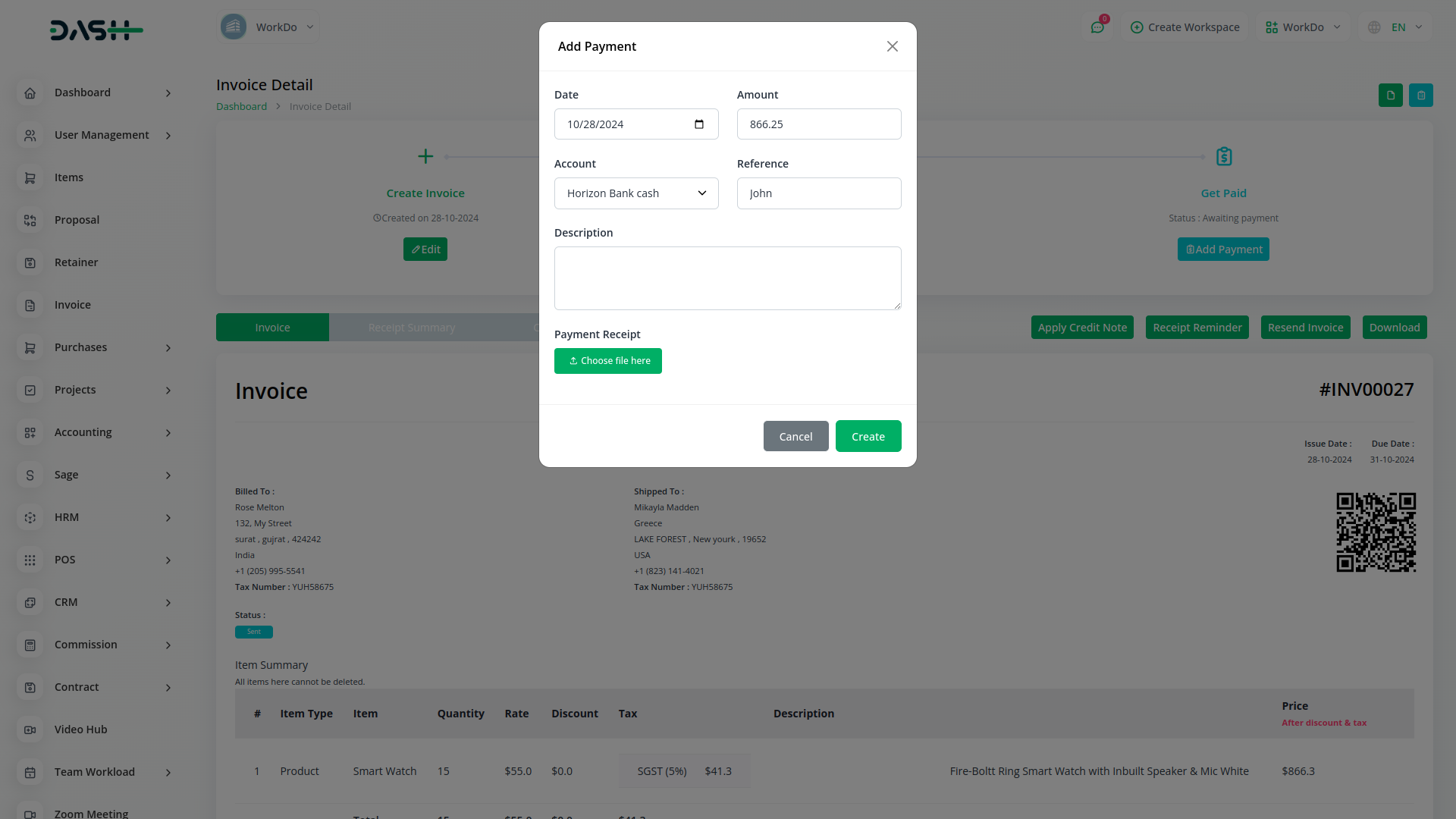Viewport: 1456px width, 819px height.
Task: Click the Create button in dialog
Action: 868,436
